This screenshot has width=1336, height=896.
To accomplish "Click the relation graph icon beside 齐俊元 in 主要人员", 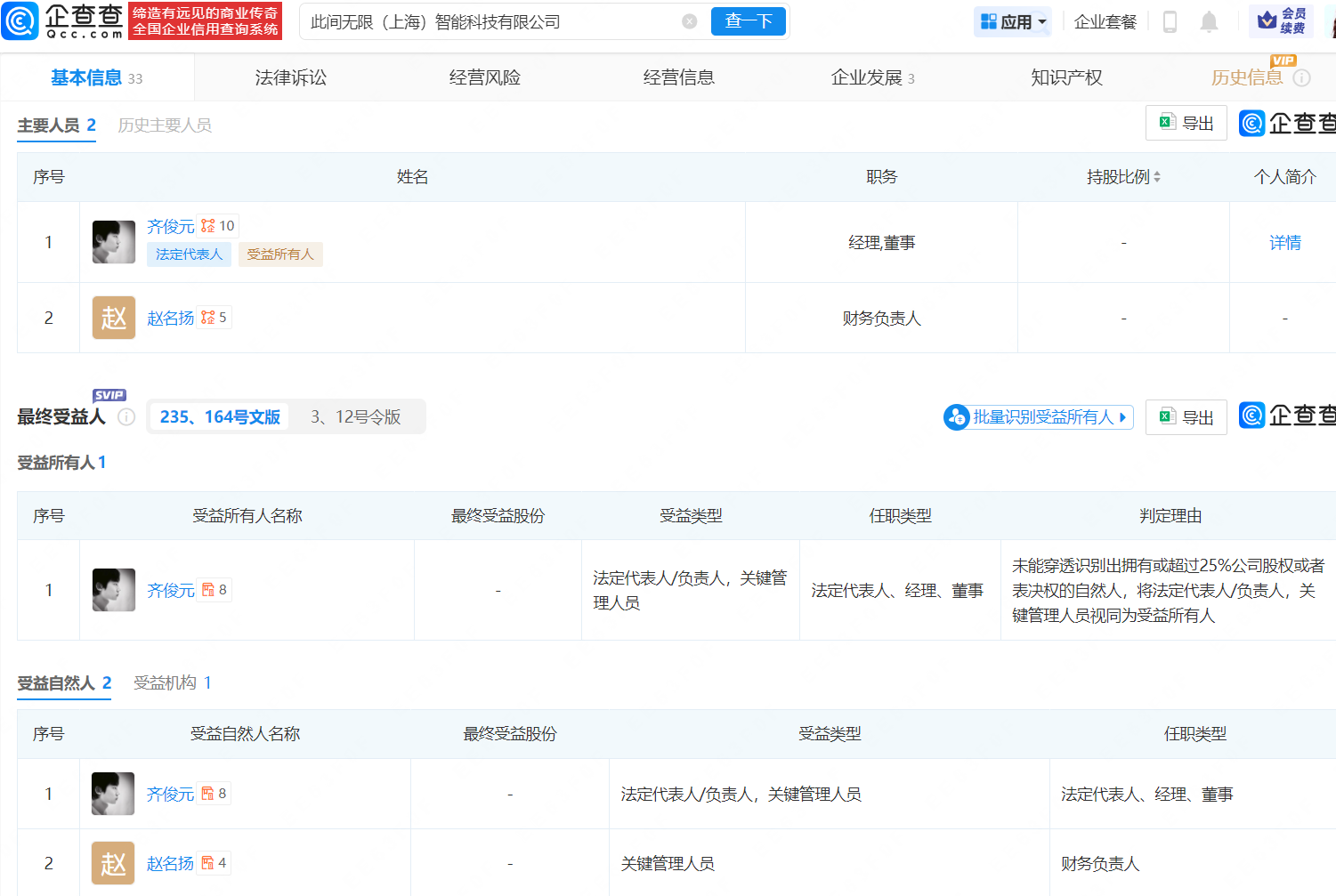I will [x=208, y=226].
